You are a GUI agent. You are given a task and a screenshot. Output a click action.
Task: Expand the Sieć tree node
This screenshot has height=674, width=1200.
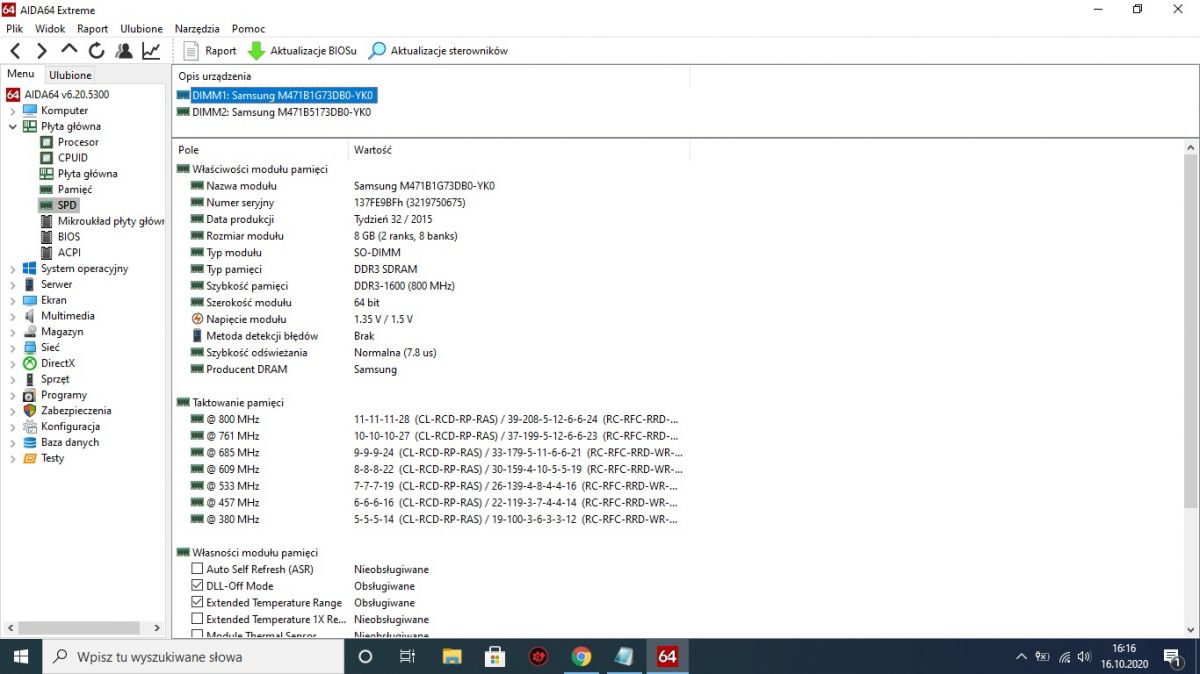pos(13,347)
